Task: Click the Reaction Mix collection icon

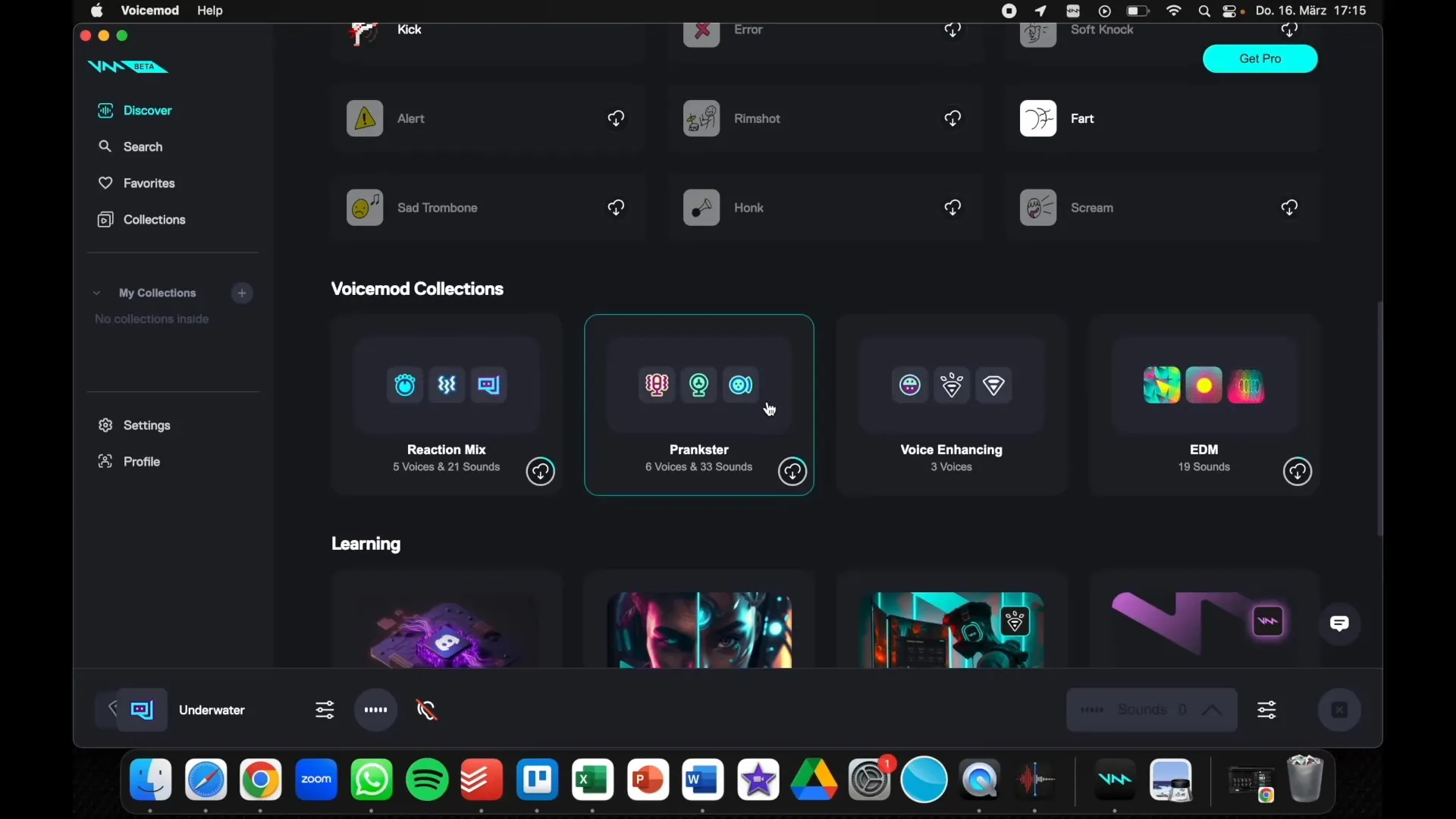Action: tap(446, 404)
